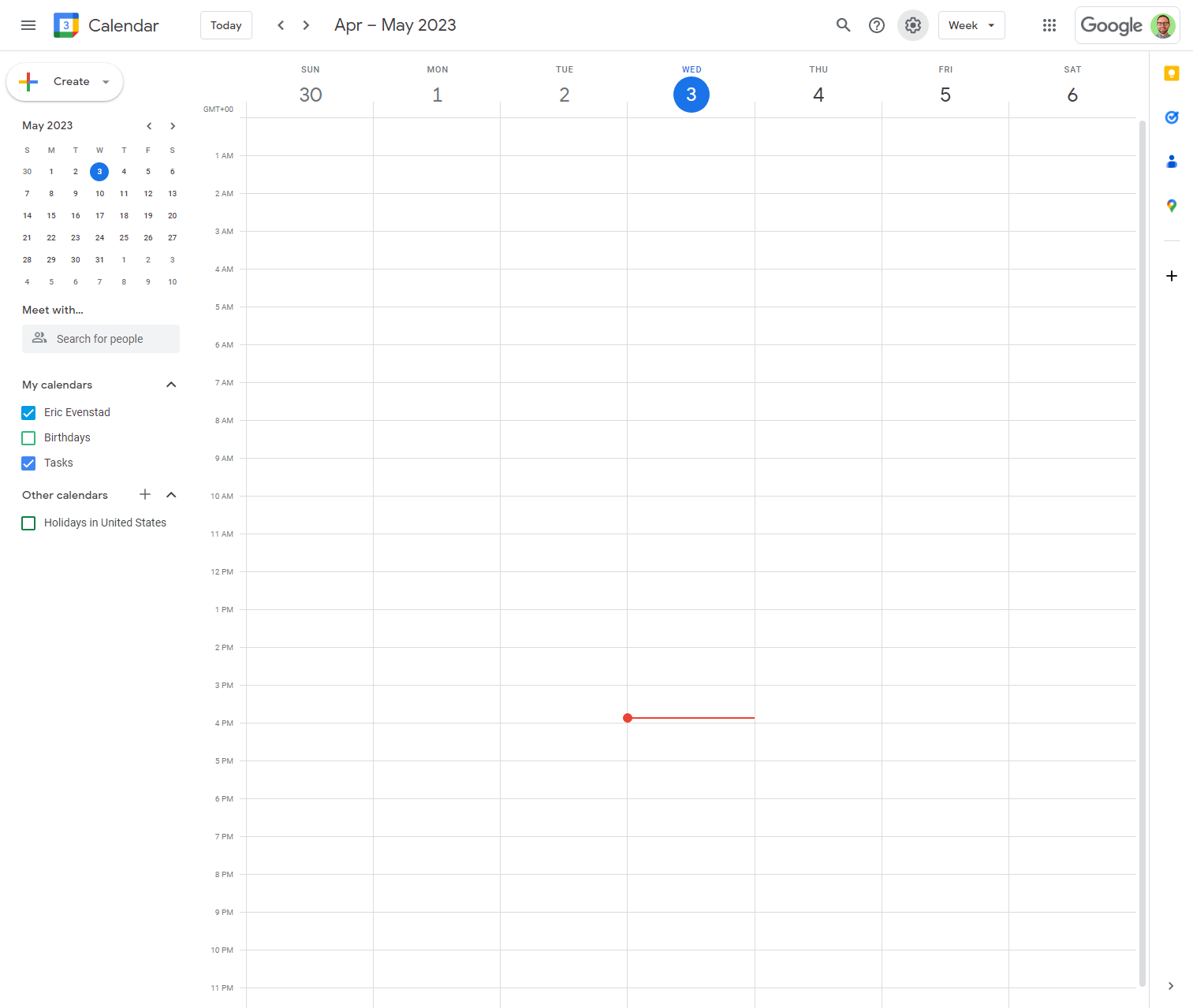Image resolution: width=1193 pixels, height=1008 pixels.
Task: Uncheck the Eric Evenstad calendar
Action: click(28, 412)
